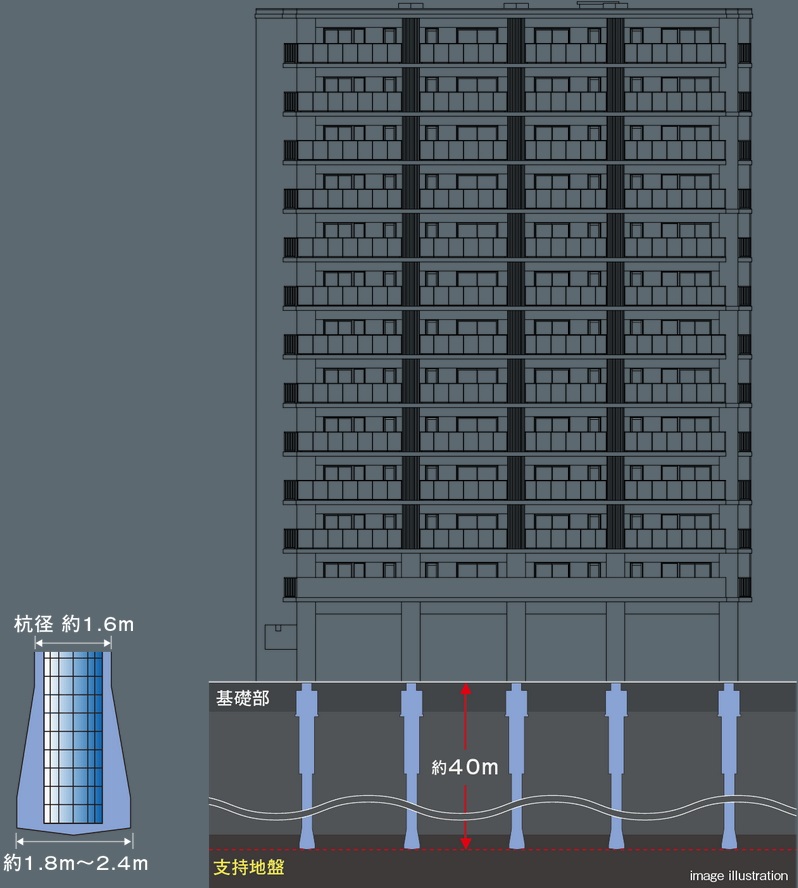Select the small box on the building's lower left wall
This screenshot has height=888, width=798.
pos(273,632)
